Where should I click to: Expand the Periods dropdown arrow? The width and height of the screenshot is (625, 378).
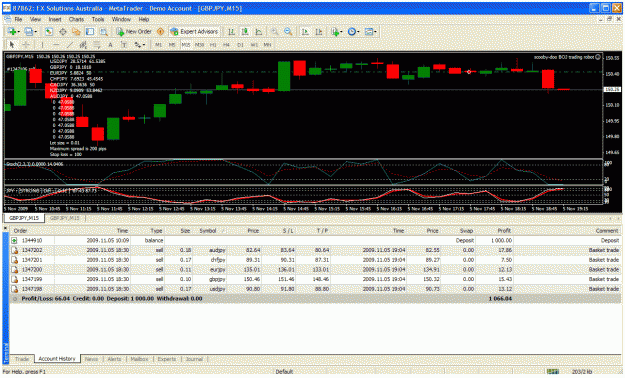point(358,32)
